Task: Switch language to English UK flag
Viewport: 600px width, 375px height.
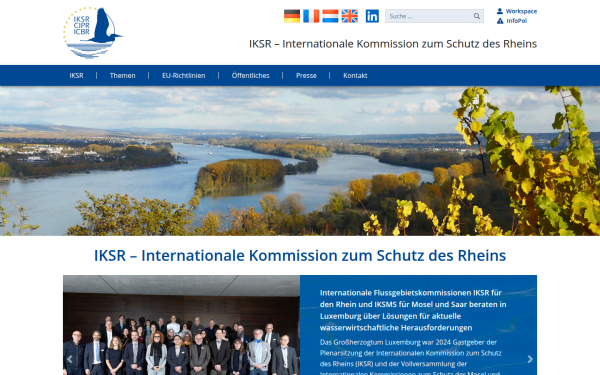Action: pyautogui.click(x=349, y=16)
